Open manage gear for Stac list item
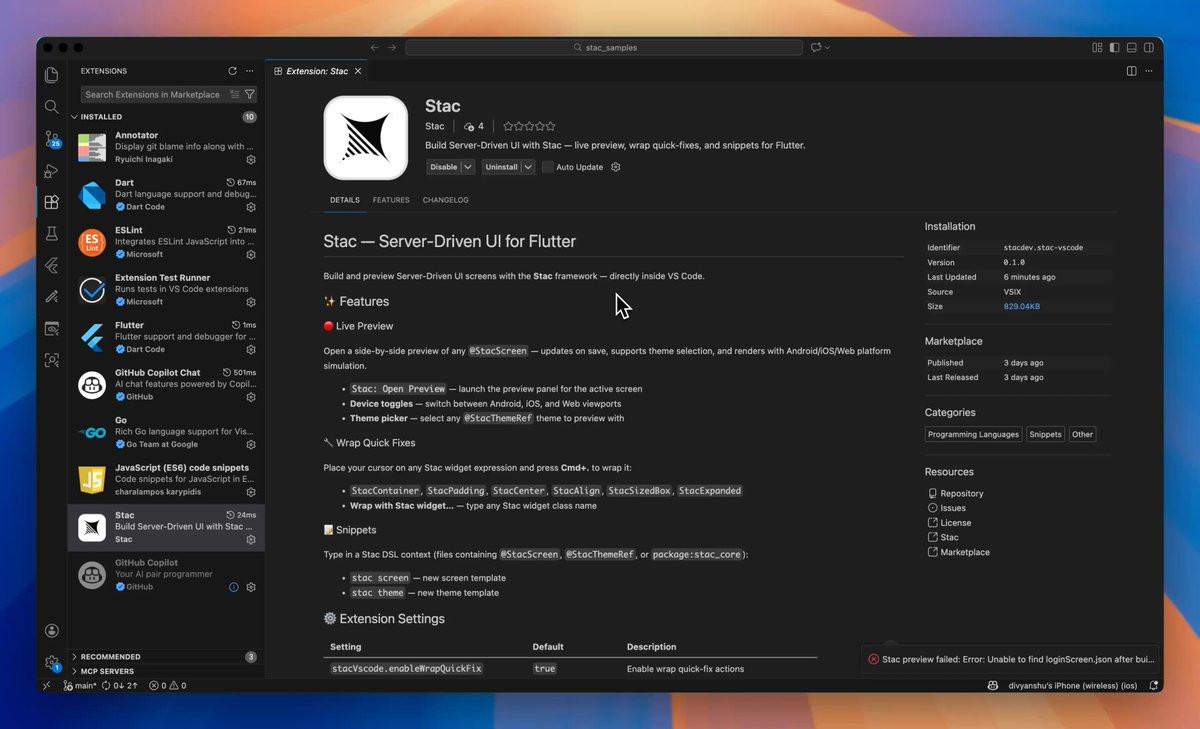Image resolution: width=1200 pixels, height=729 pixels. 251,540
